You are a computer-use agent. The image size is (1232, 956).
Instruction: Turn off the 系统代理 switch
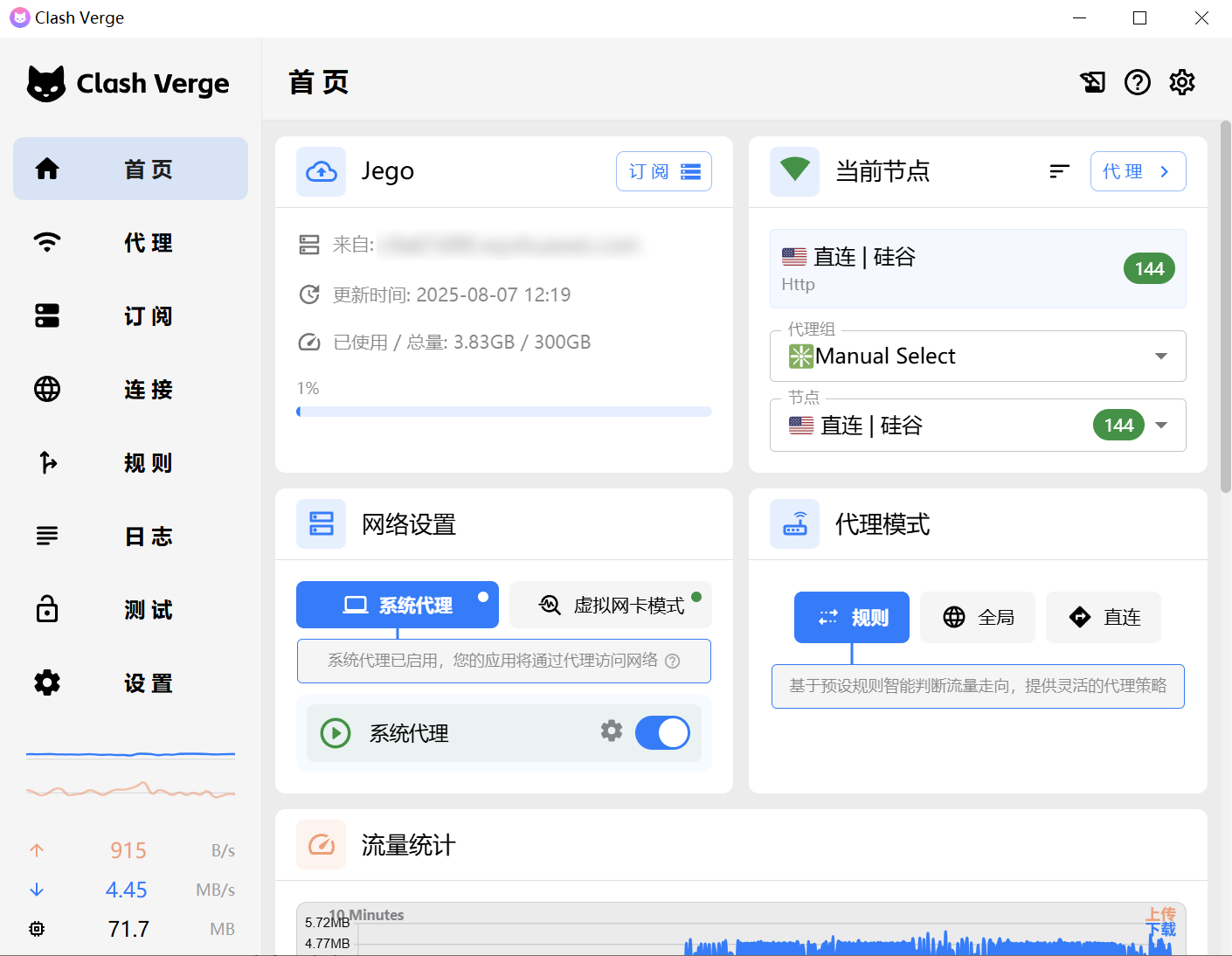[662, 733]
